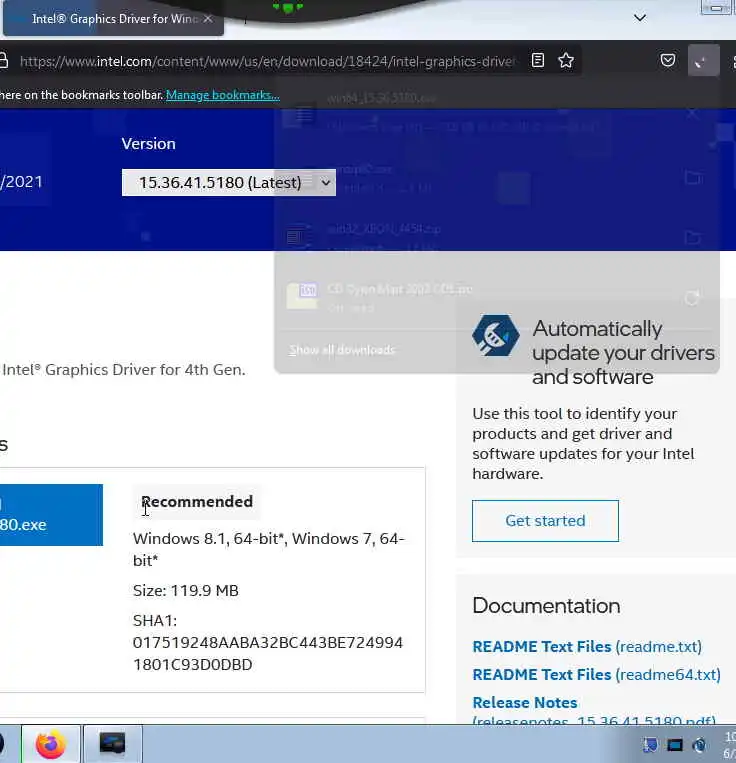Click the site security lock icon
This screenshot has width=736, height=763.
[3, 60]
